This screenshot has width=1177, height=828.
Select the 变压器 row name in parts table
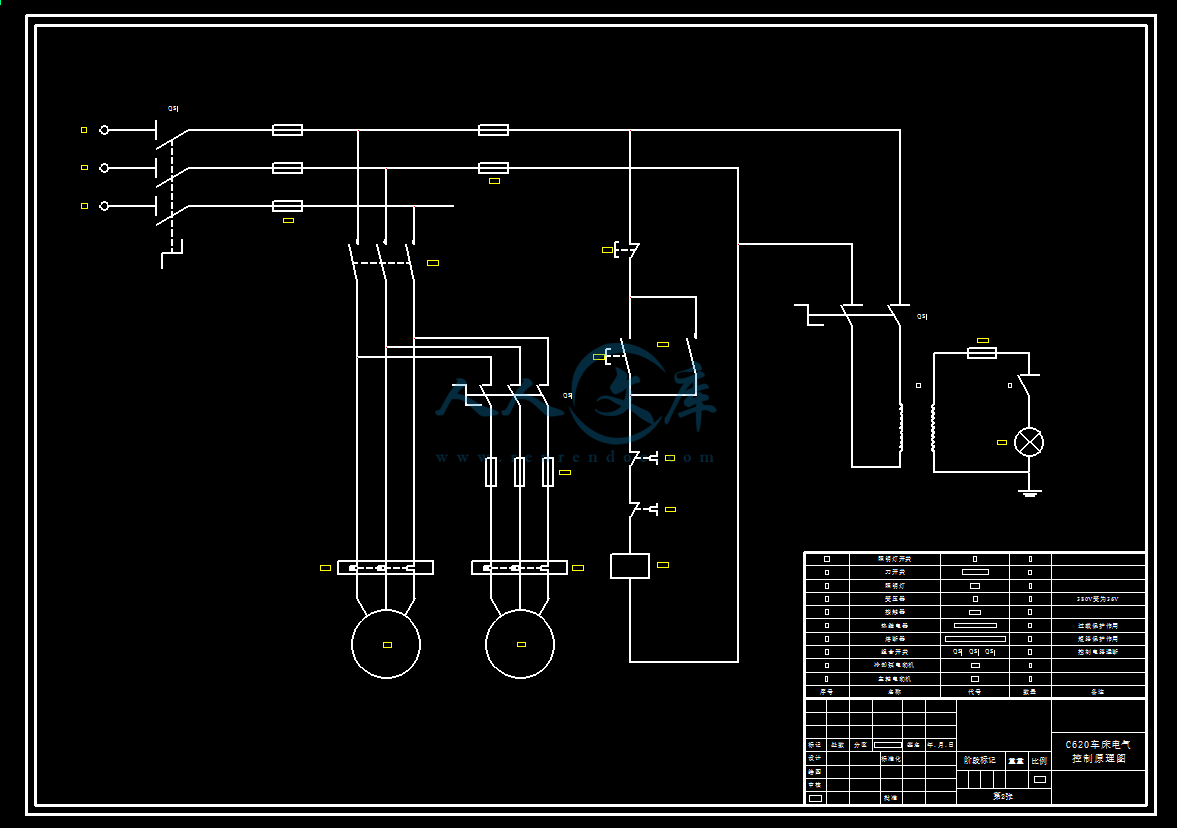(894, 599)
